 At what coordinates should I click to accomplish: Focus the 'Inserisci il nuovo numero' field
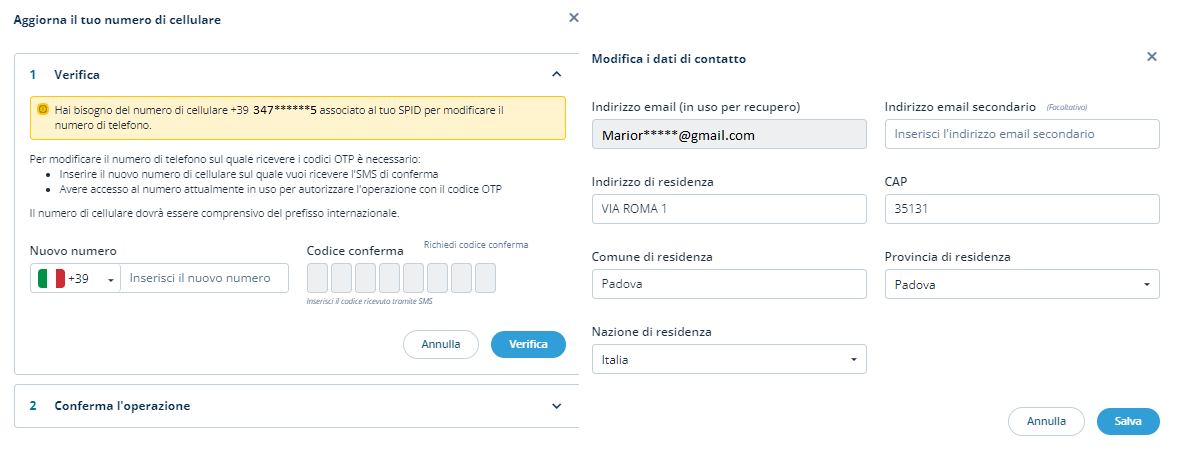click(x=204, y=278)
